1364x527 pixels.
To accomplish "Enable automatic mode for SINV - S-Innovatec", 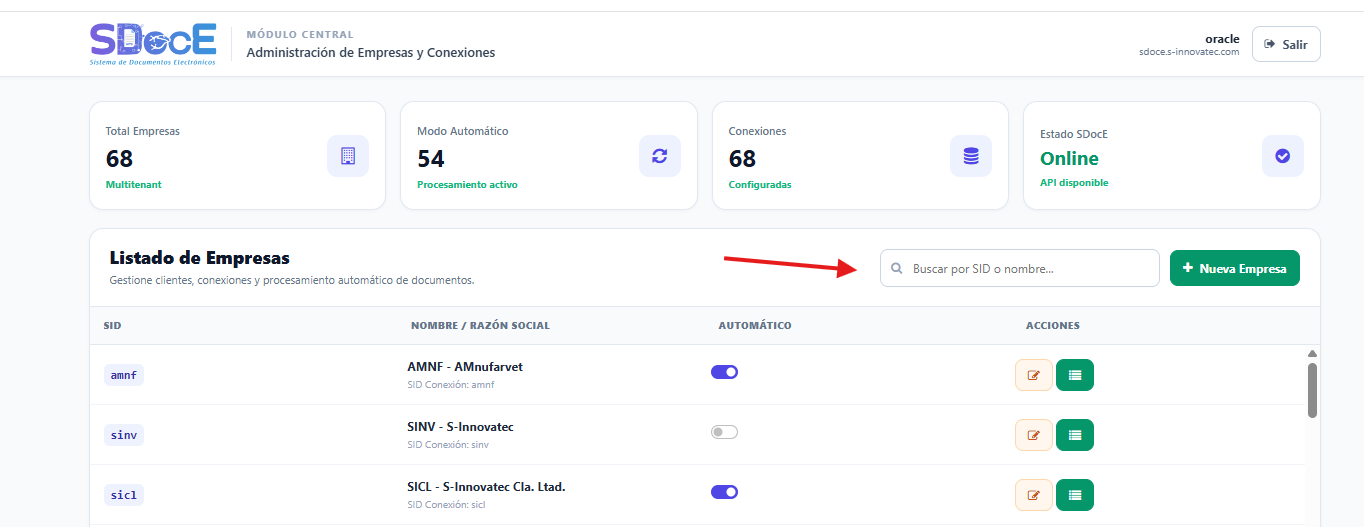I will click(724, 432).
